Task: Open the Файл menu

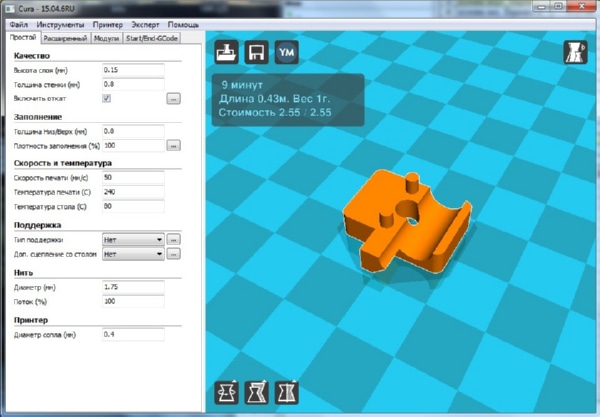Action: [19, 24]
